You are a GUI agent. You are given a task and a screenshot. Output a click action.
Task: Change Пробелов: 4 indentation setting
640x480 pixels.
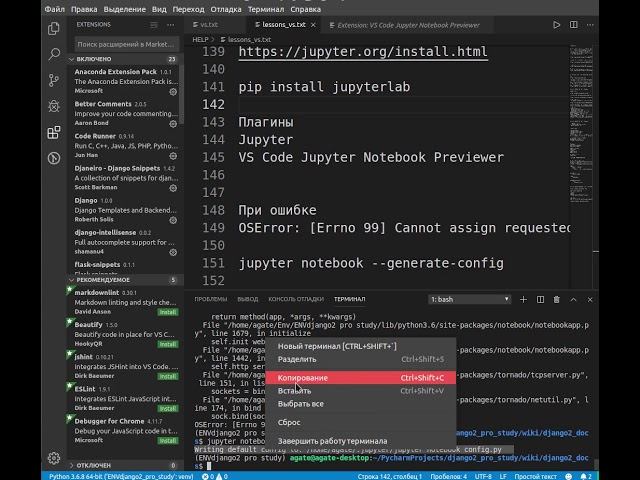point(448,476)
